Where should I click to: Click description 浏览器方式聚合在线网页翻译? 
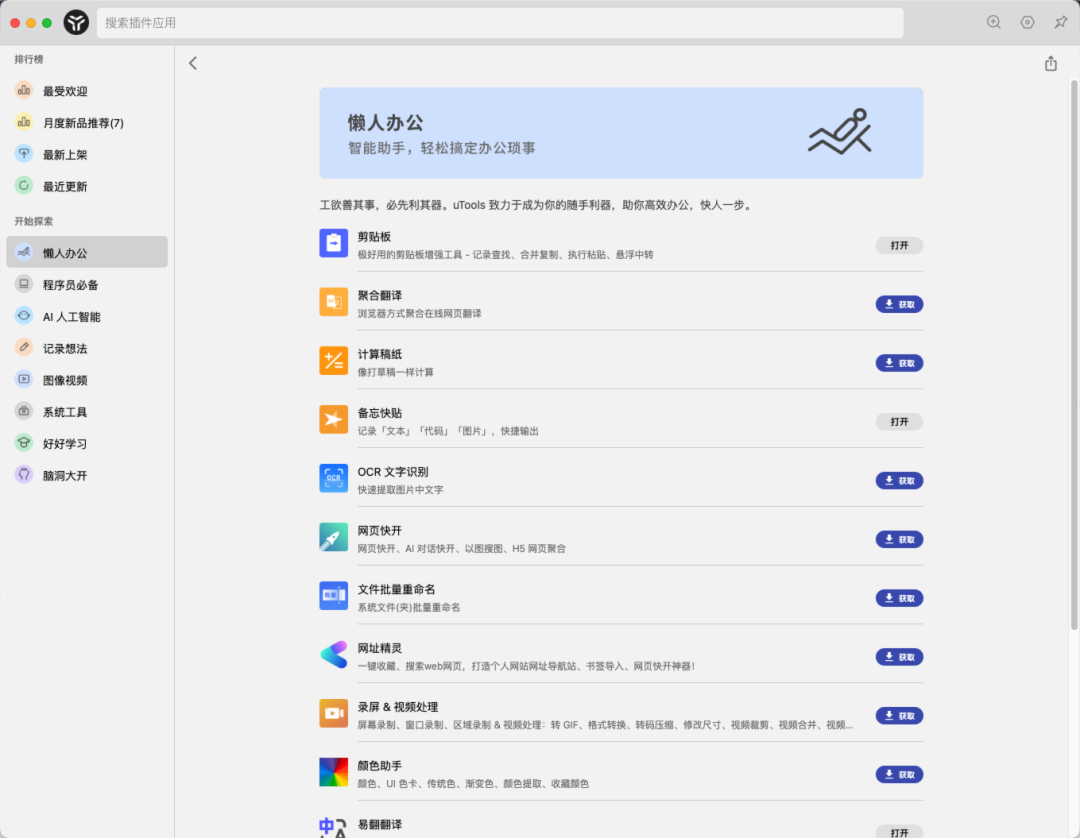[x=419, y=314]
